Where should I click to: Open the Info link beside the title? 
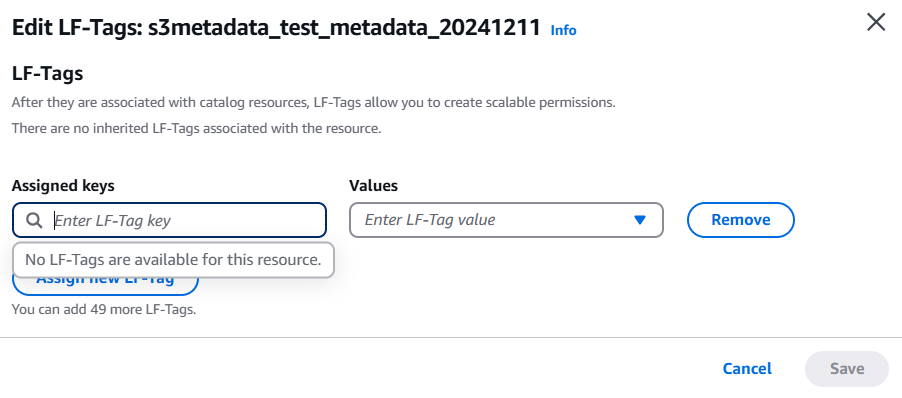click(x=563, y=30)
